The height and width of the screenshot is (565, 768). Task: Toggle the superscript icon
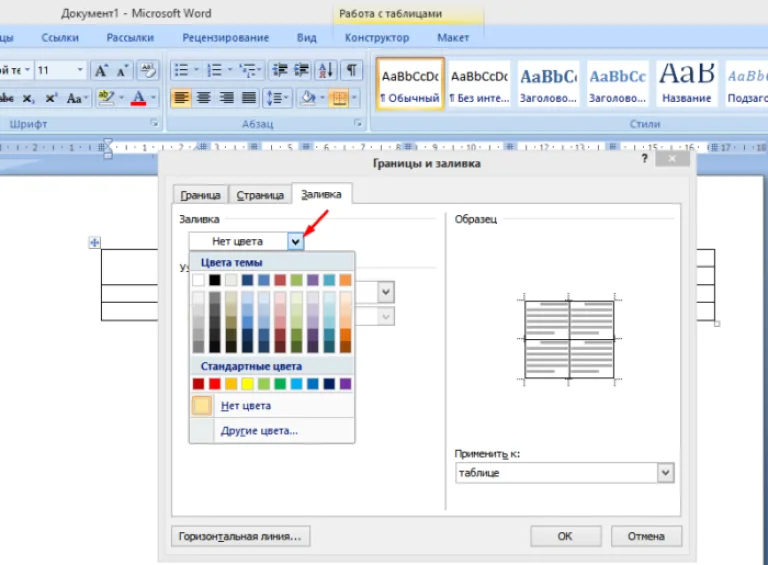[51, 98]
